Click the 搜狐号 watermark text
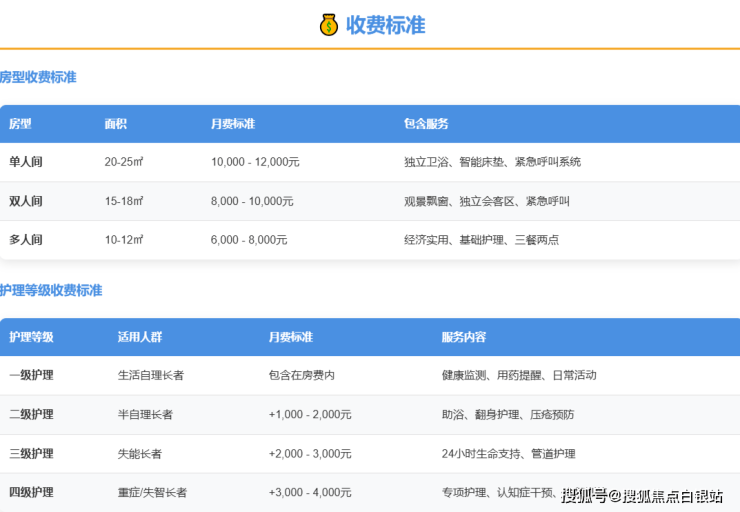The height and width of the screenshot is (512, 740). 586,495
